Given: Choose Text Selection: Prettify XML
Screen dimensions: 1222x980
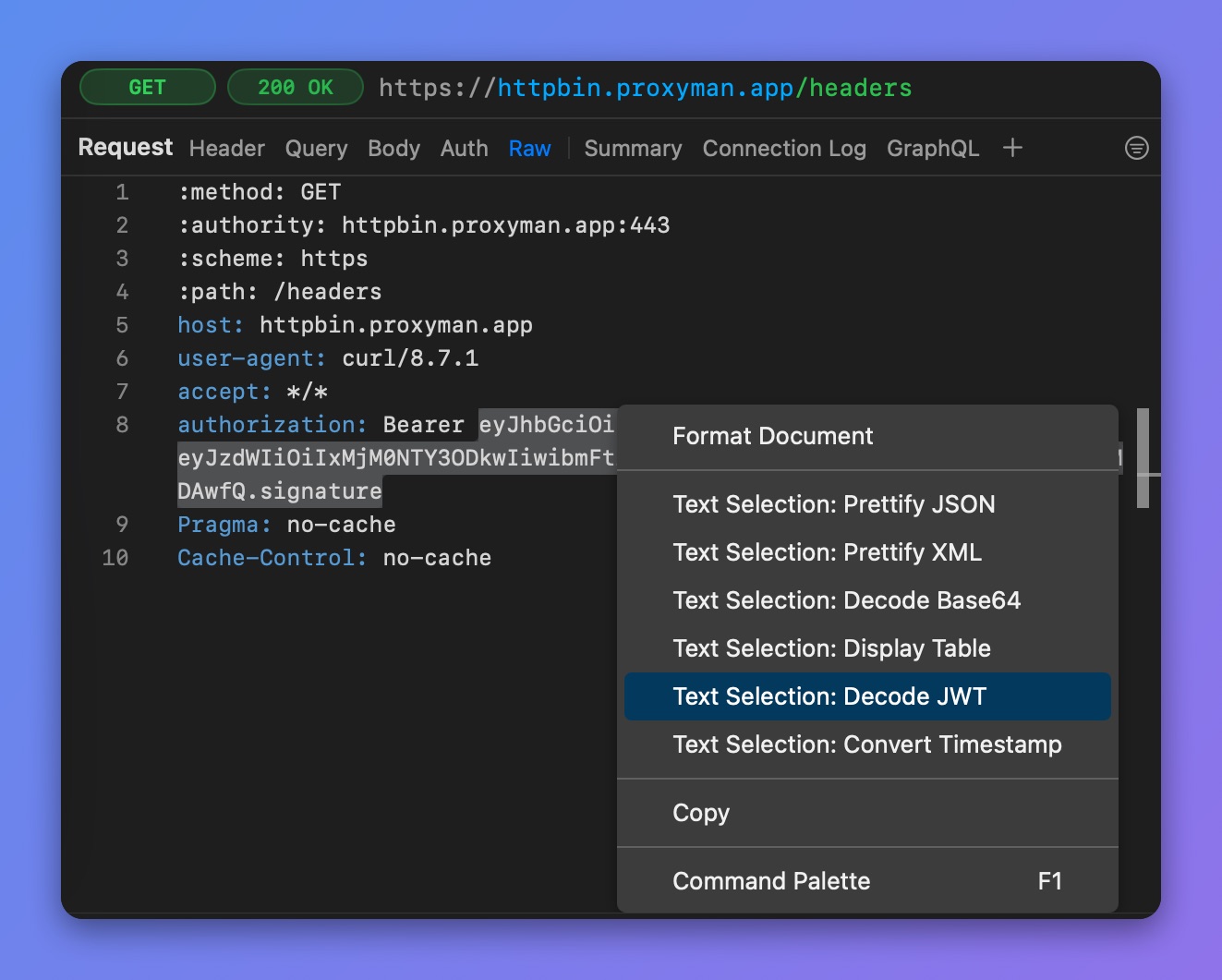Looking at the screenshot, I should click(x=867, y=552).
